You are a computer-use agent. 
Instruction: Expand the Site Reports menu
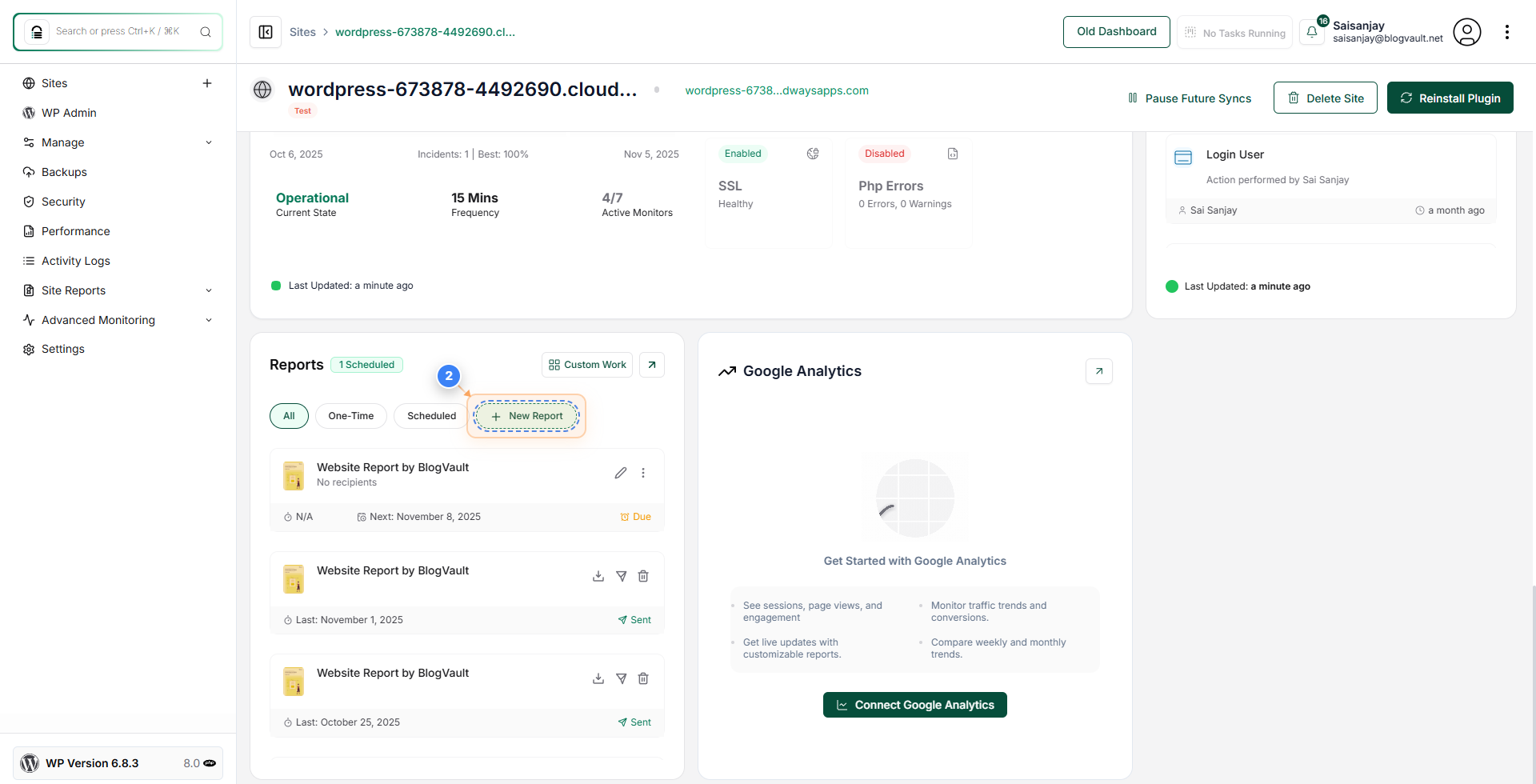coord(118,290)
